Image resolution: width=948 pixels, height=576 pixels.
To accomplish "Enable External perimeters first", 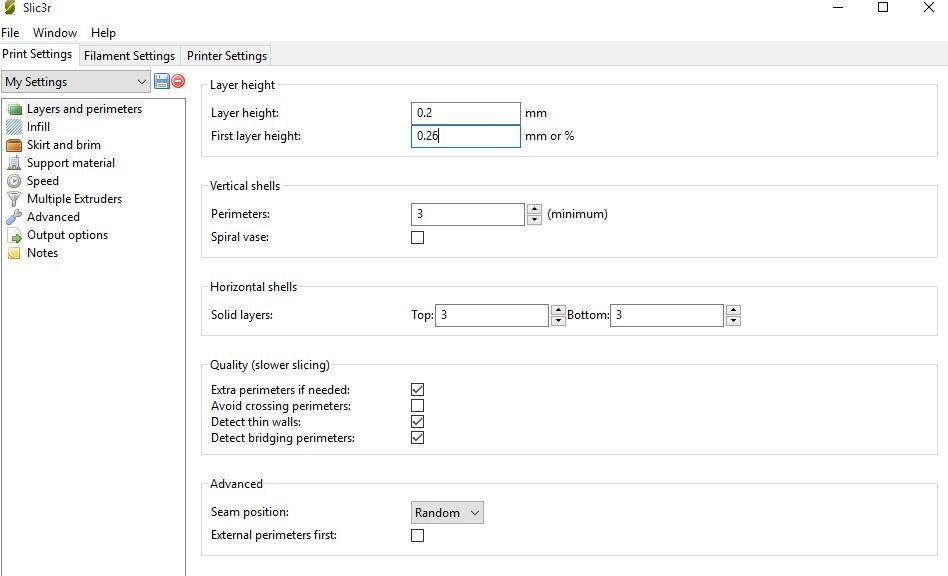I will click(x=417, y=536).
